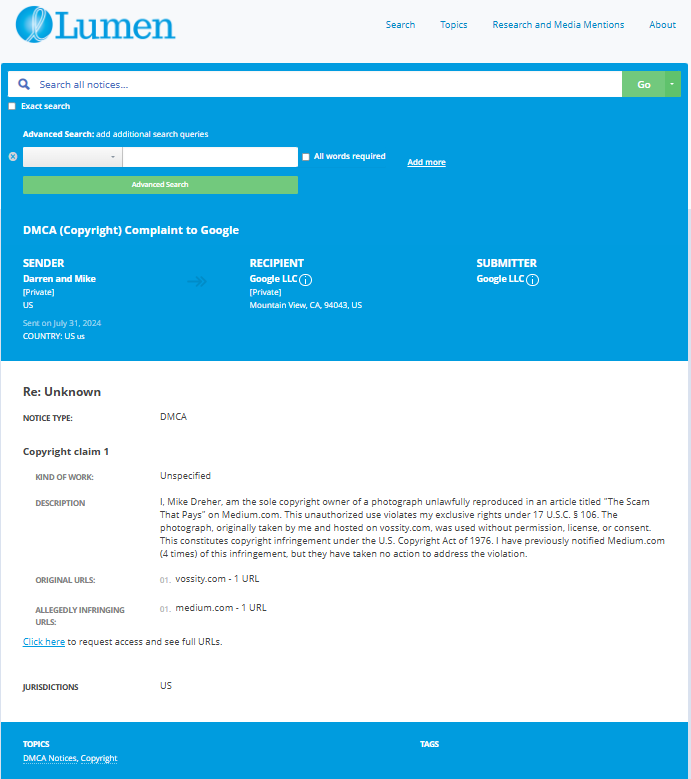691x779 pixels.
Task: Focus the advanced search query text box
Action: 210,157
